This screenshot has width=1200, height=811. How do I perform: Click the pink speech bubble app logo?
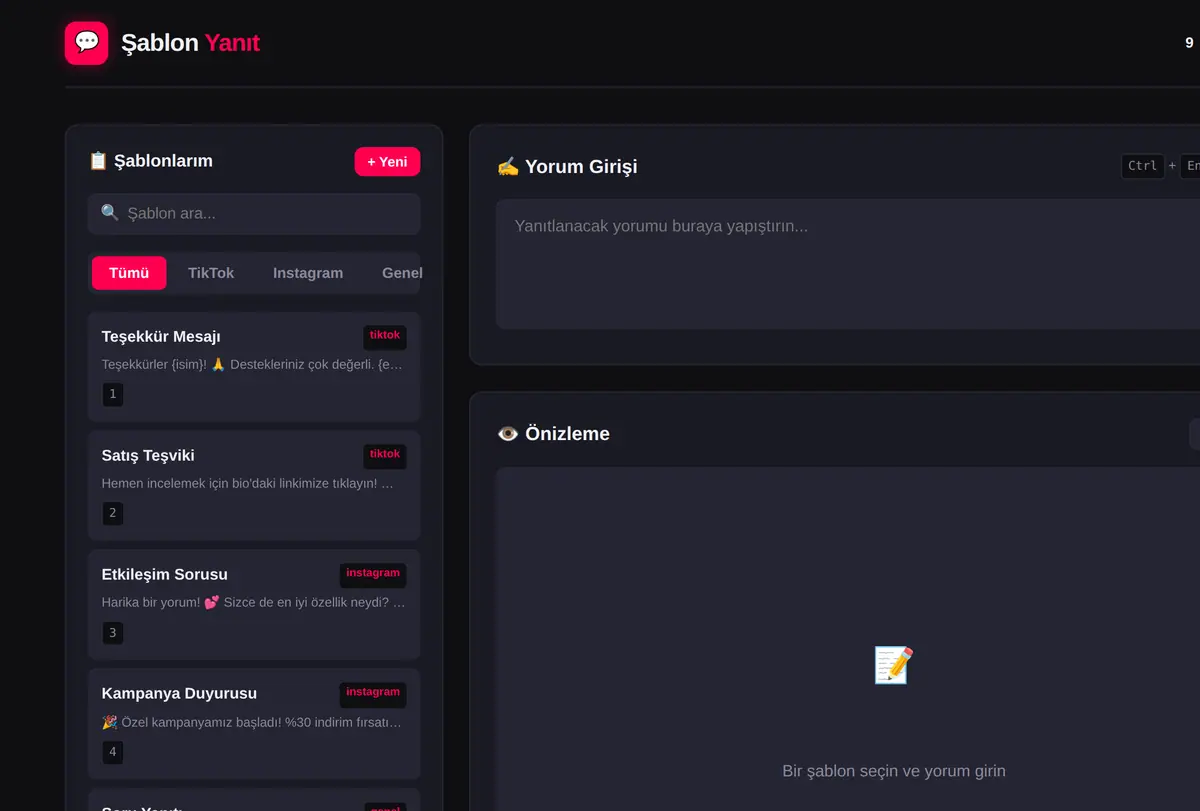pyautogui.click(x=86, y=43)
